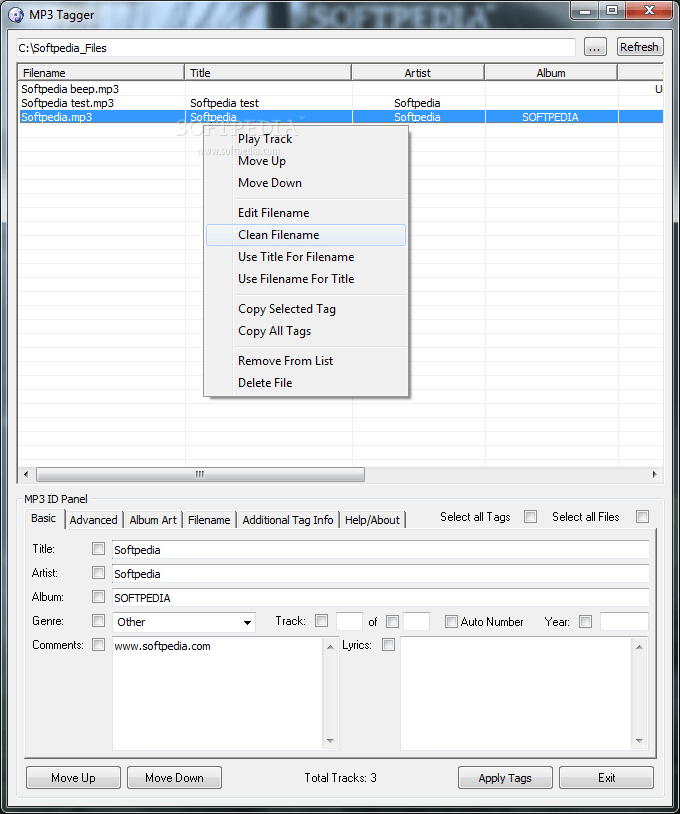Select Copy Selected Tag

305,309
